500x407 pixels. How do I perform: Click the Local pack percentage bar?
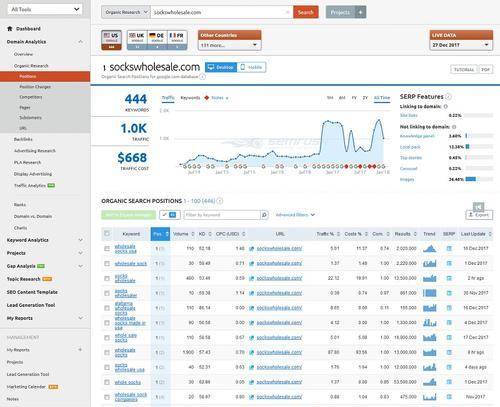point(479,147)
